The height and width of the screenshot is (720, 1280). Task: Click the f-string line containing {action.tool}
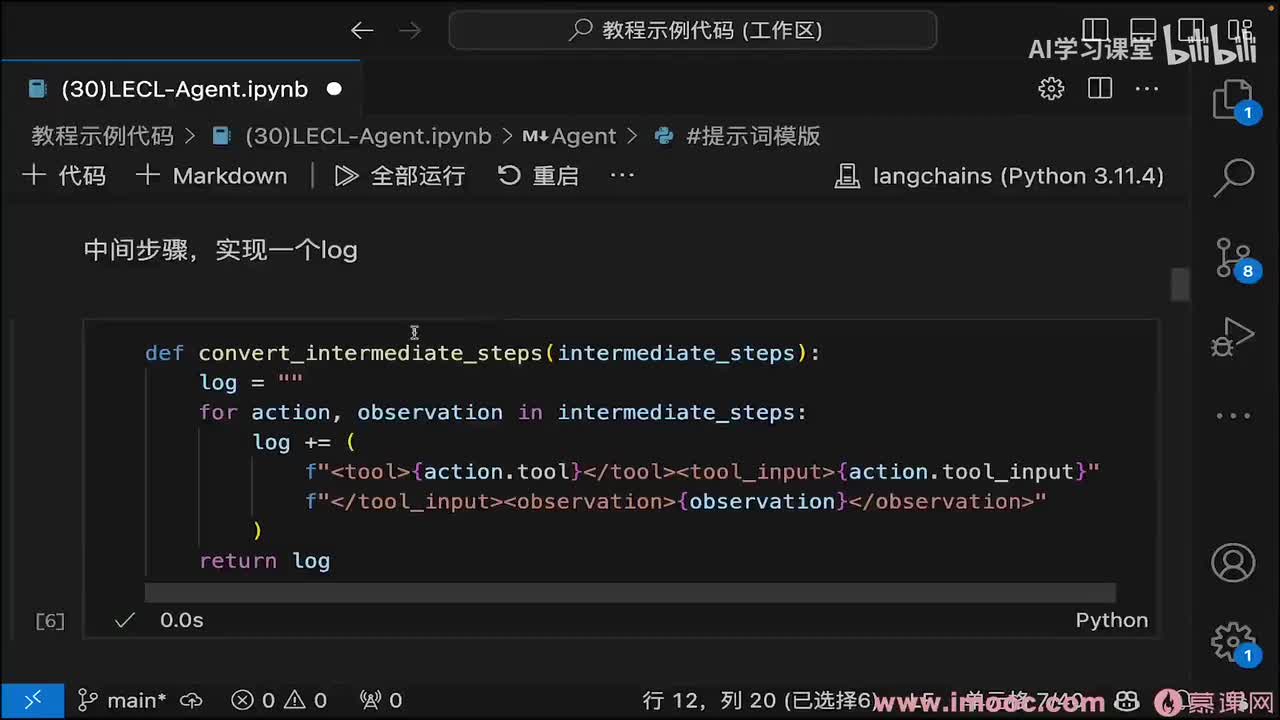point(703,472)
